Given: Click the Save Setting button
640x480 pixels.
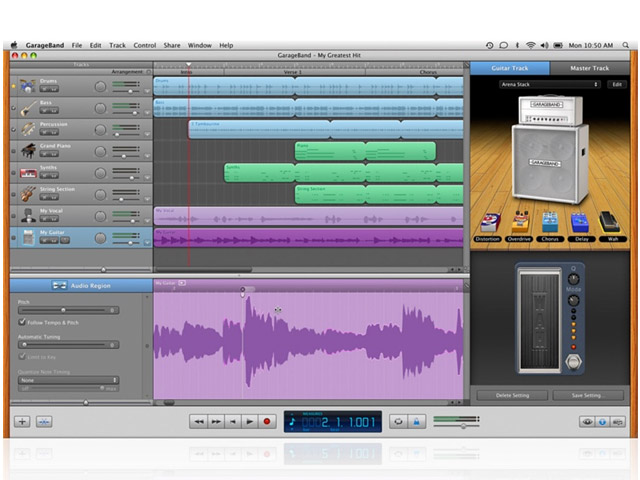Looking at the screenshot, I should pos(588,395).
